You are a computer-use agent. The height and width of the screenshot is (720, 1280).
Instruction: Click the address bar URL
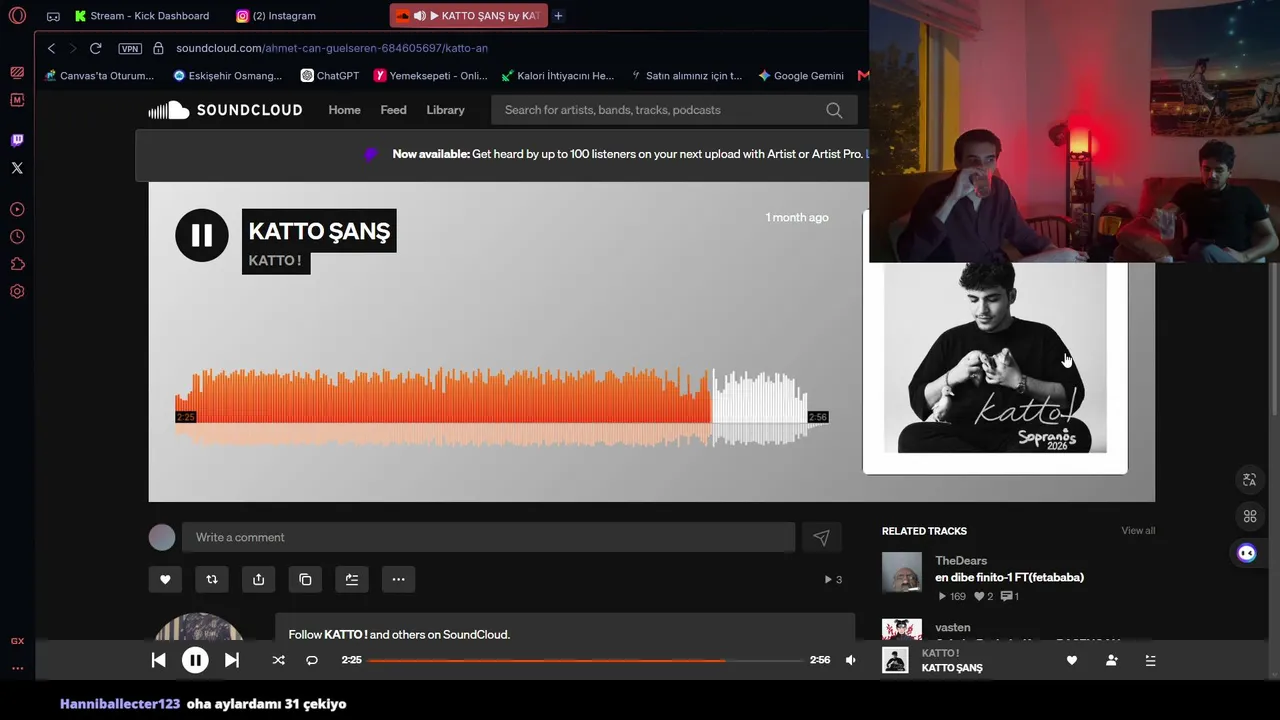pos(332,48)
